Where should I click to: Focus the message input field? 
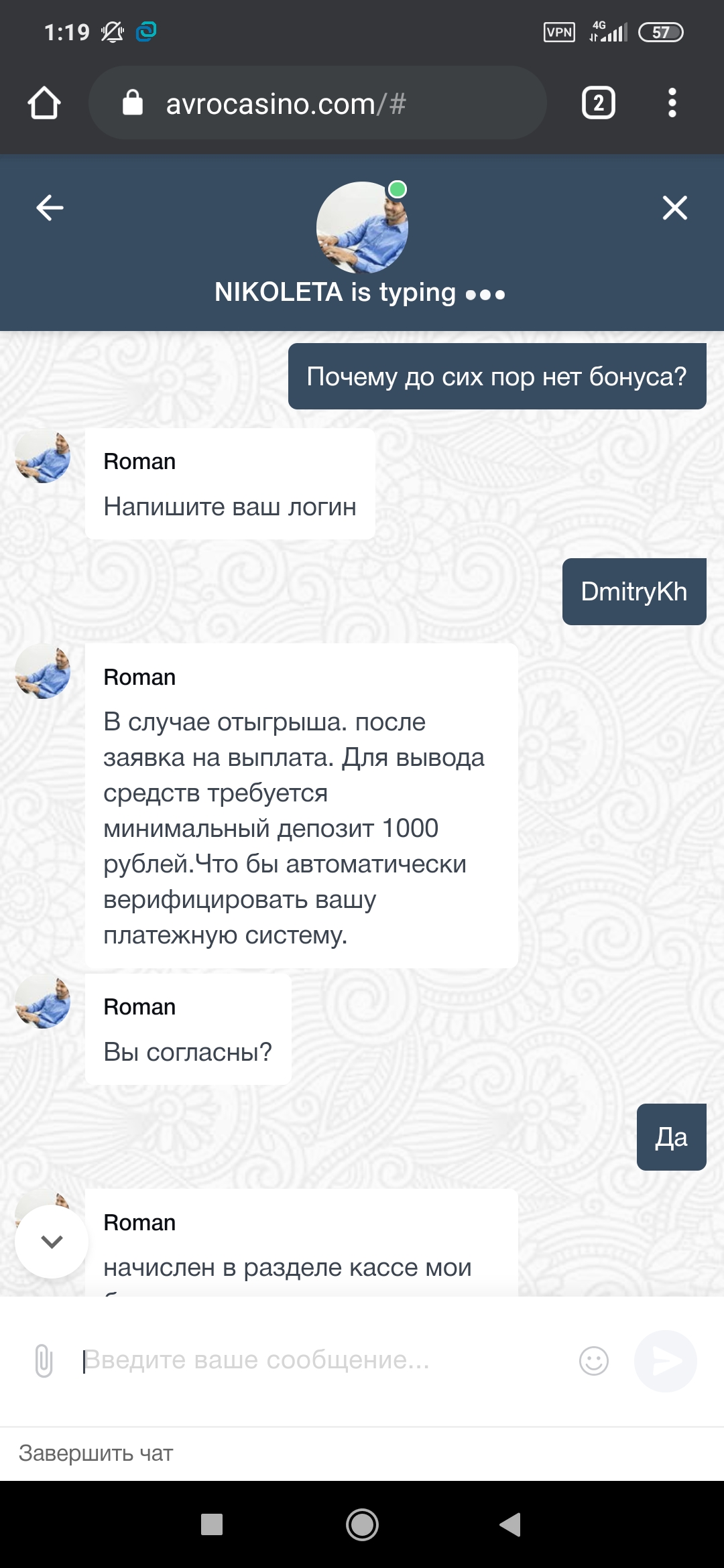[x=322, y=1360]
